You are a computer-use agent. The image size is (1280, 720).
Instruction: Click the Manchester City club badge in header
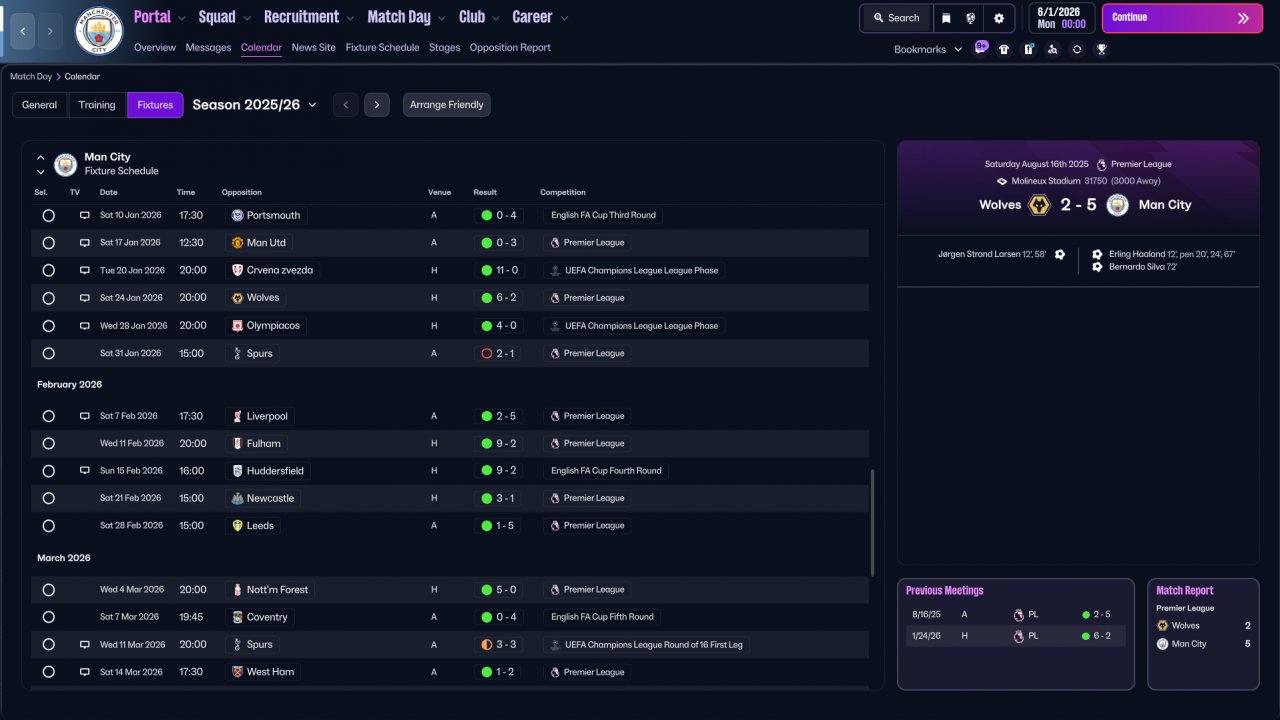99,31
